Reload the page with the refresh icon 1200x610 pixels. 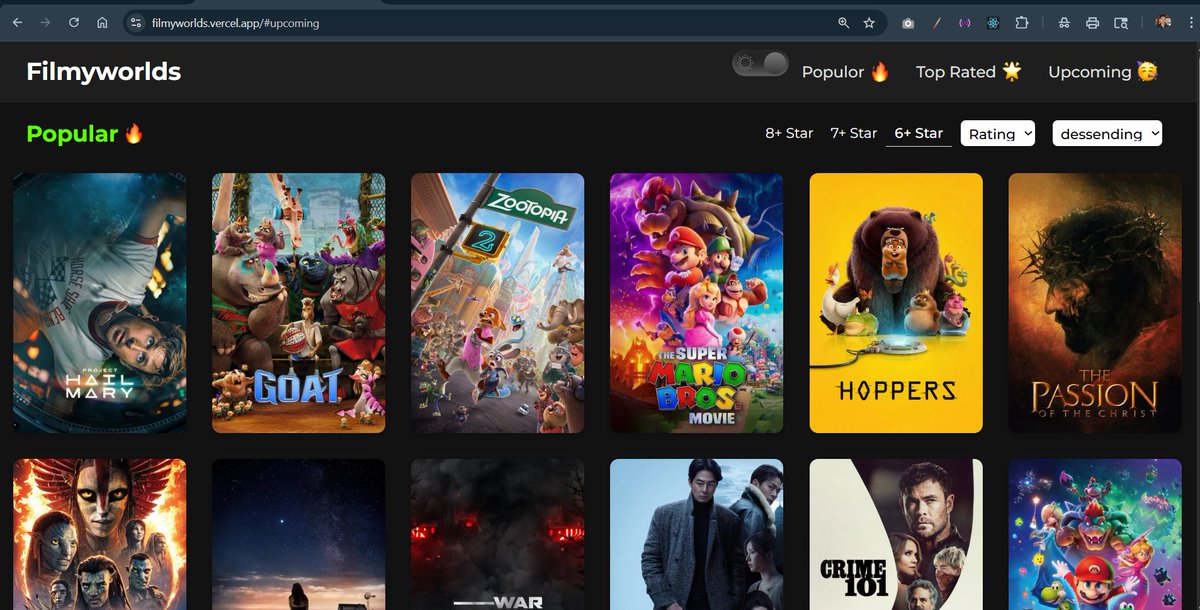pyautogui.click(x=74, y=22)
